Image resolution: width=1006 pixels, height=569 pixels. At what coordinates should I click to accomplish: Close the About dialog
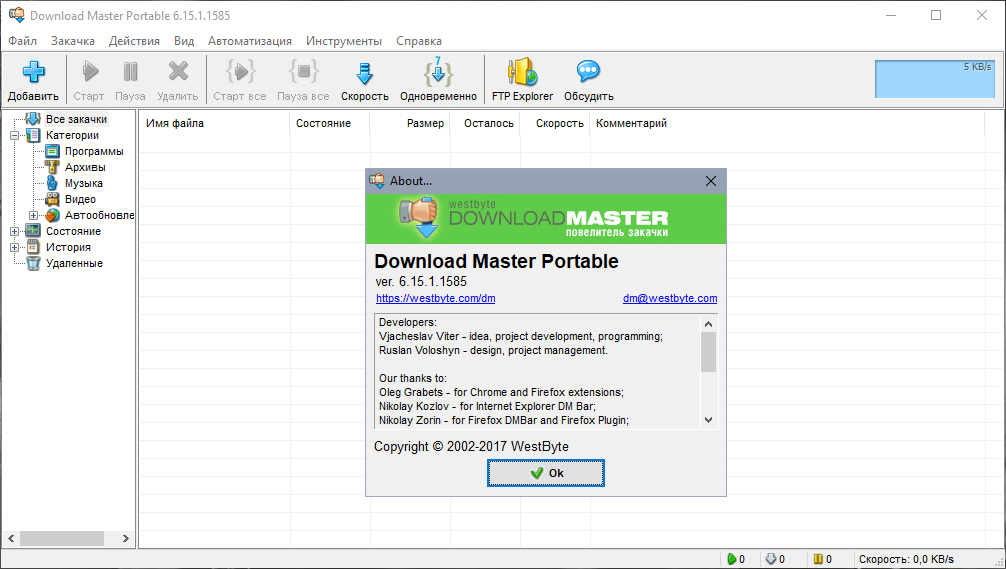(x=711, y=181)
